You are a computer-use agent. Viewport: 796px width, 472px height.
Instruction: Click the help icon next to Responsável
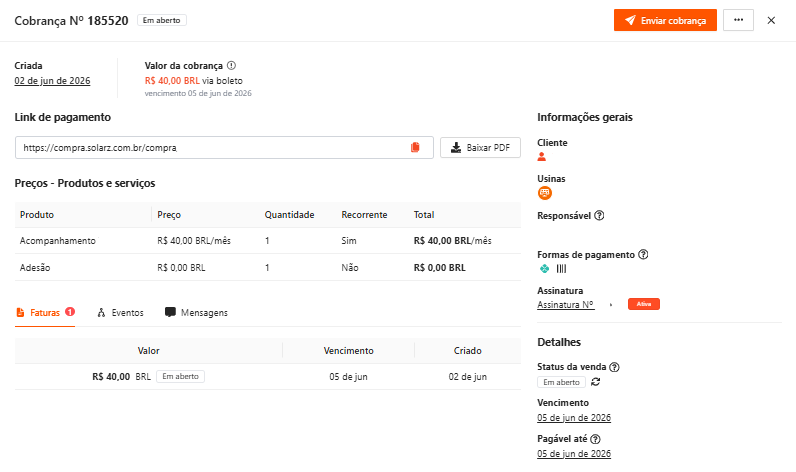[x=599, y=215]
